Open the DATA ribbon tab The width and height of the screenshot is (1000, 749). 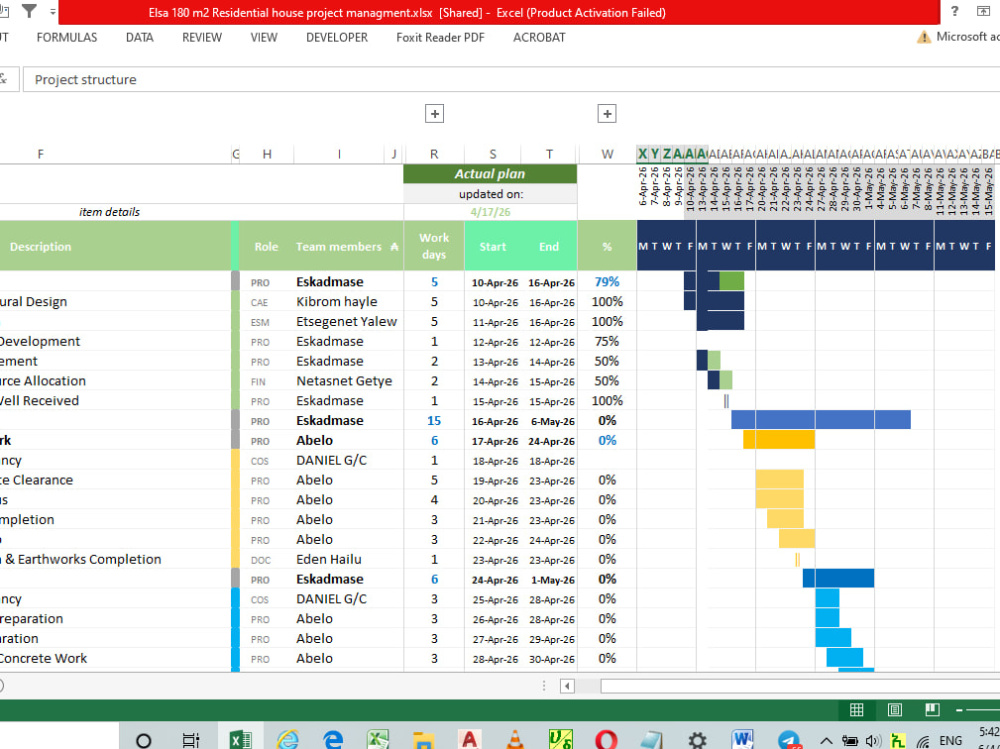point(140,38)
